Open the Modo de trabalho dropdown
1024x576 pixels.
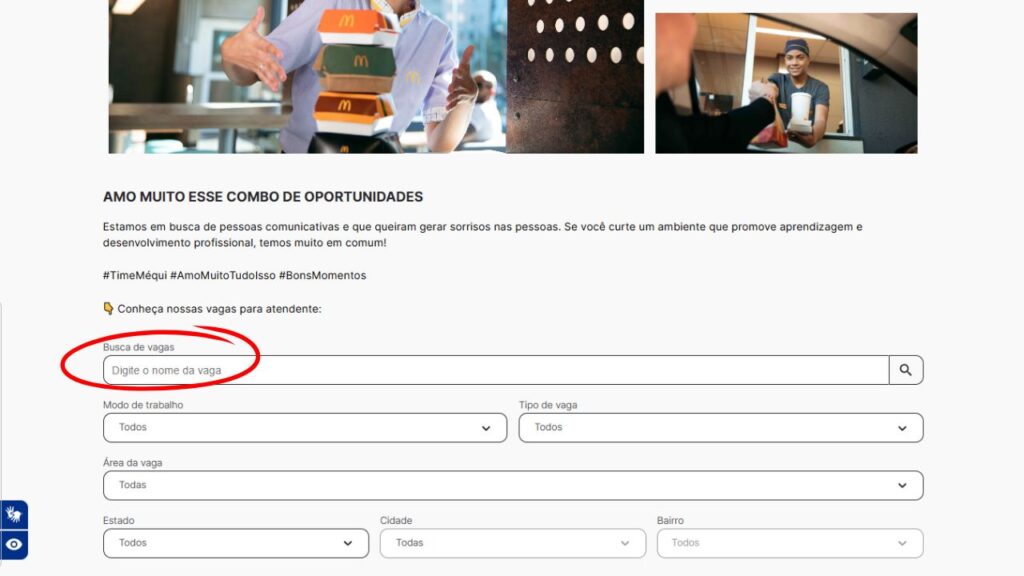coord(305,428)
